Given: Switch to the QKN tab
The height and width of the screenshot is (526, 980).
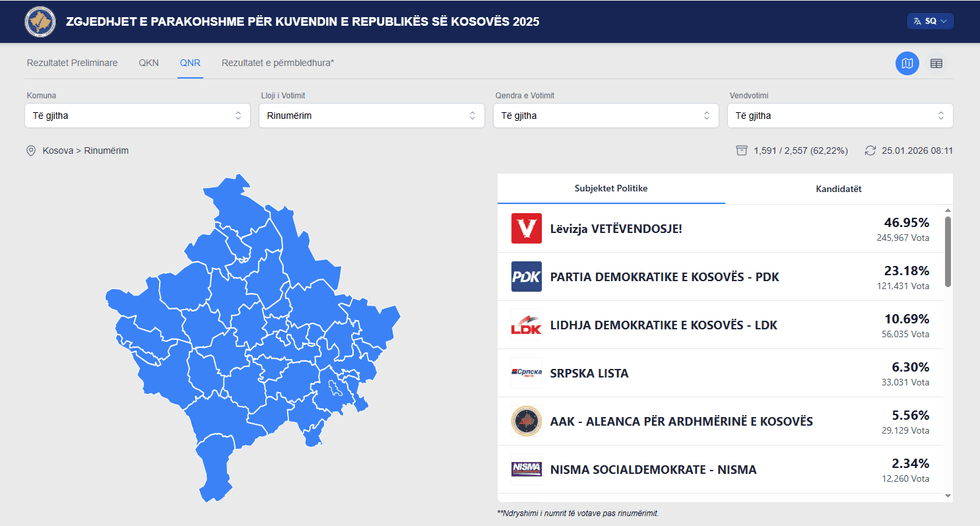Looking at the screenshot, I should click(x=149, y=63).
